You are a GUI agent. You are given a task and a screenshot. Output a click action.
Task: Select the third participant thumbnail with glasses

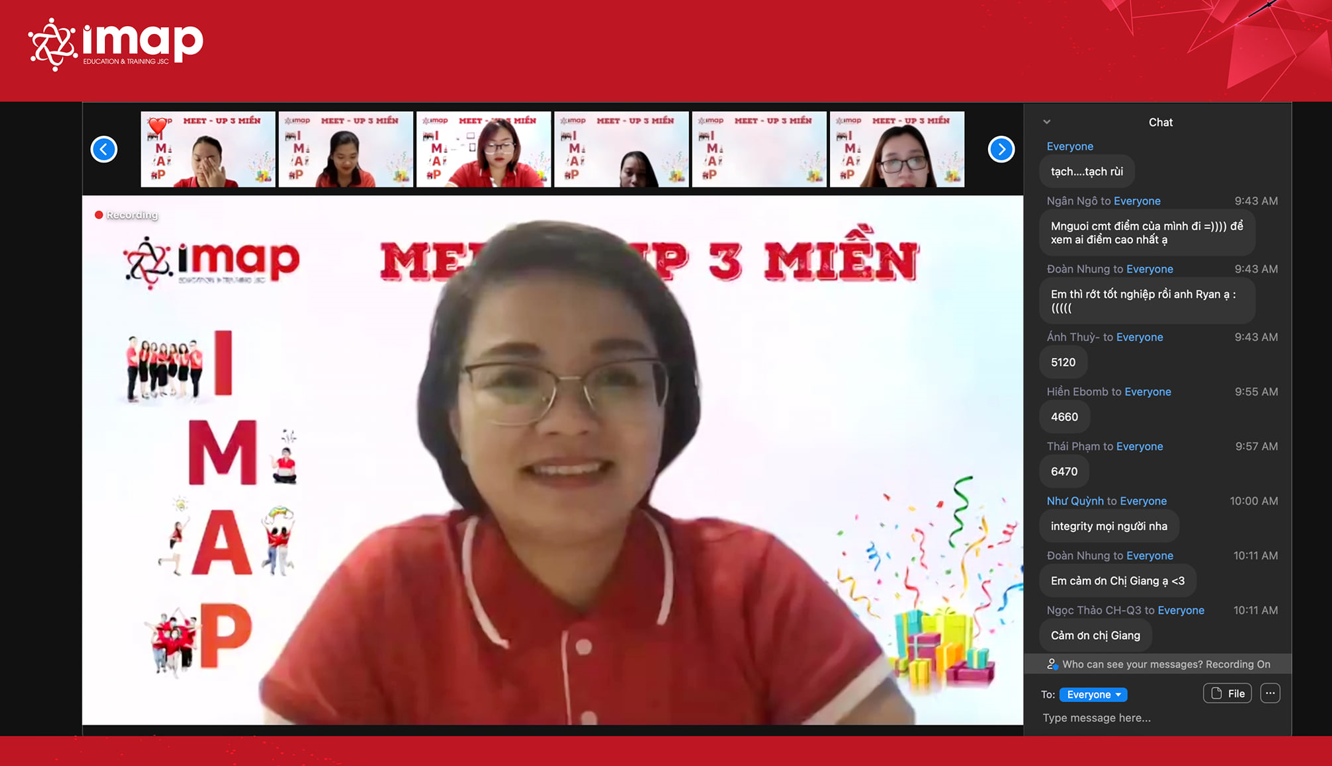(x=483, y=150)
